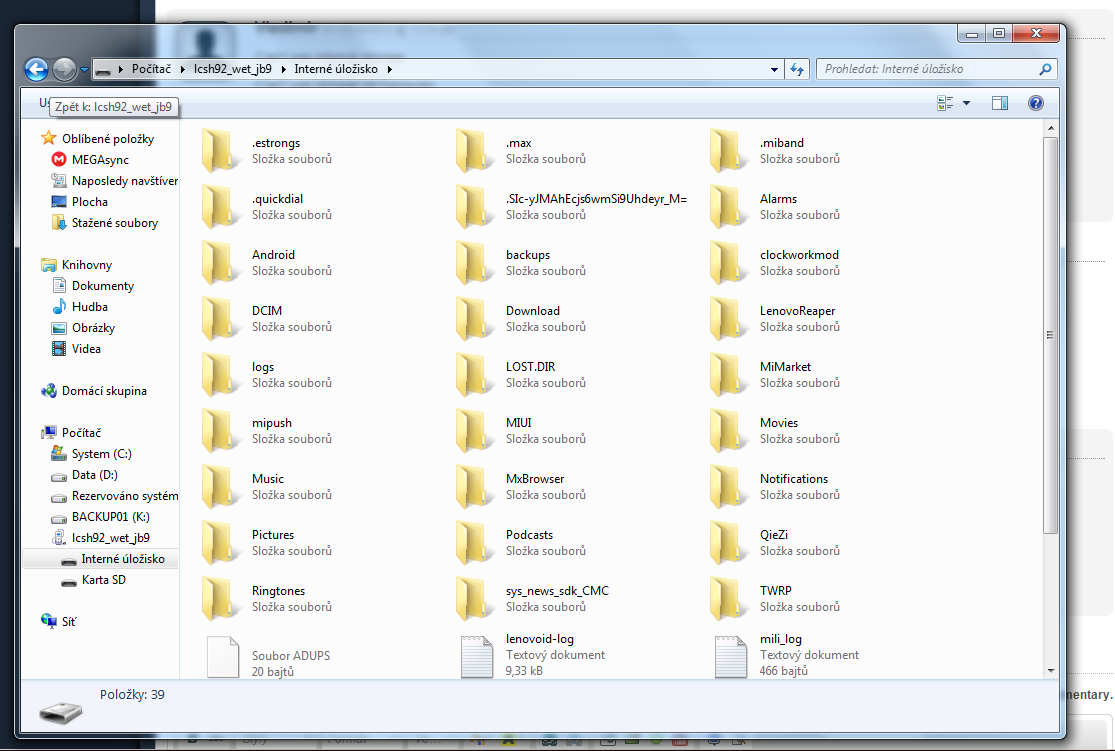Open the view options dropdown arrow
This screenshot has width=1115, height=751.
point(966,103)
